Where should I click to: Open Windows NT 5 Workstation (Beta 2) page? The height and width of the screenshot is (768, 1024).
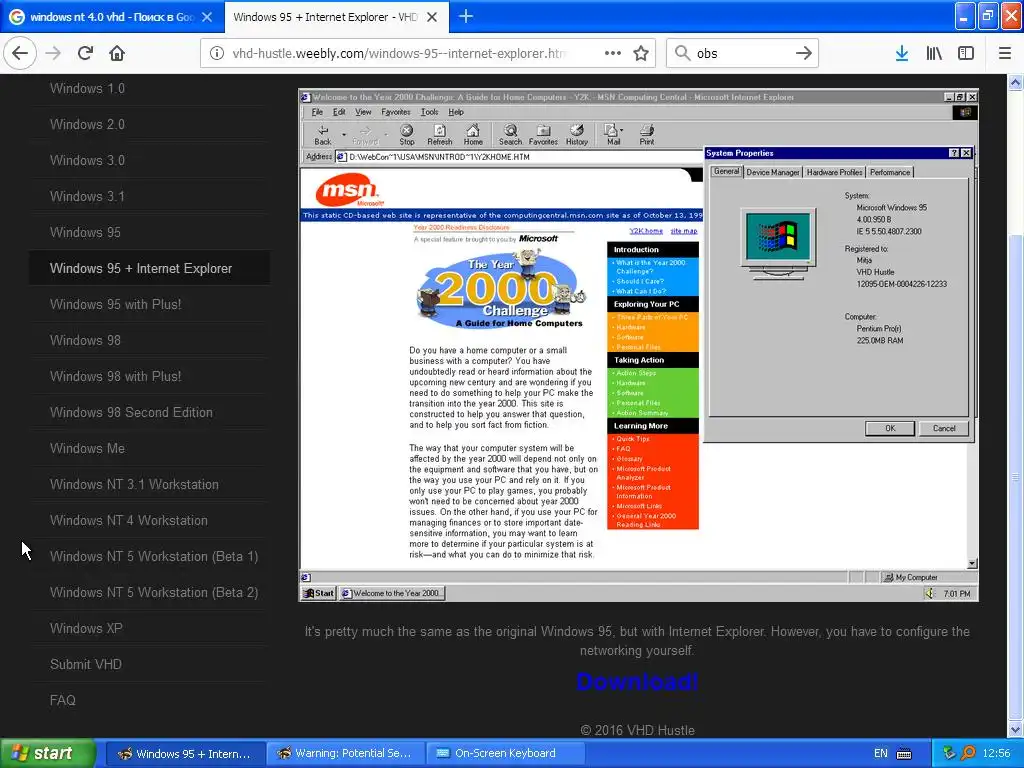(x=154, y=592)
